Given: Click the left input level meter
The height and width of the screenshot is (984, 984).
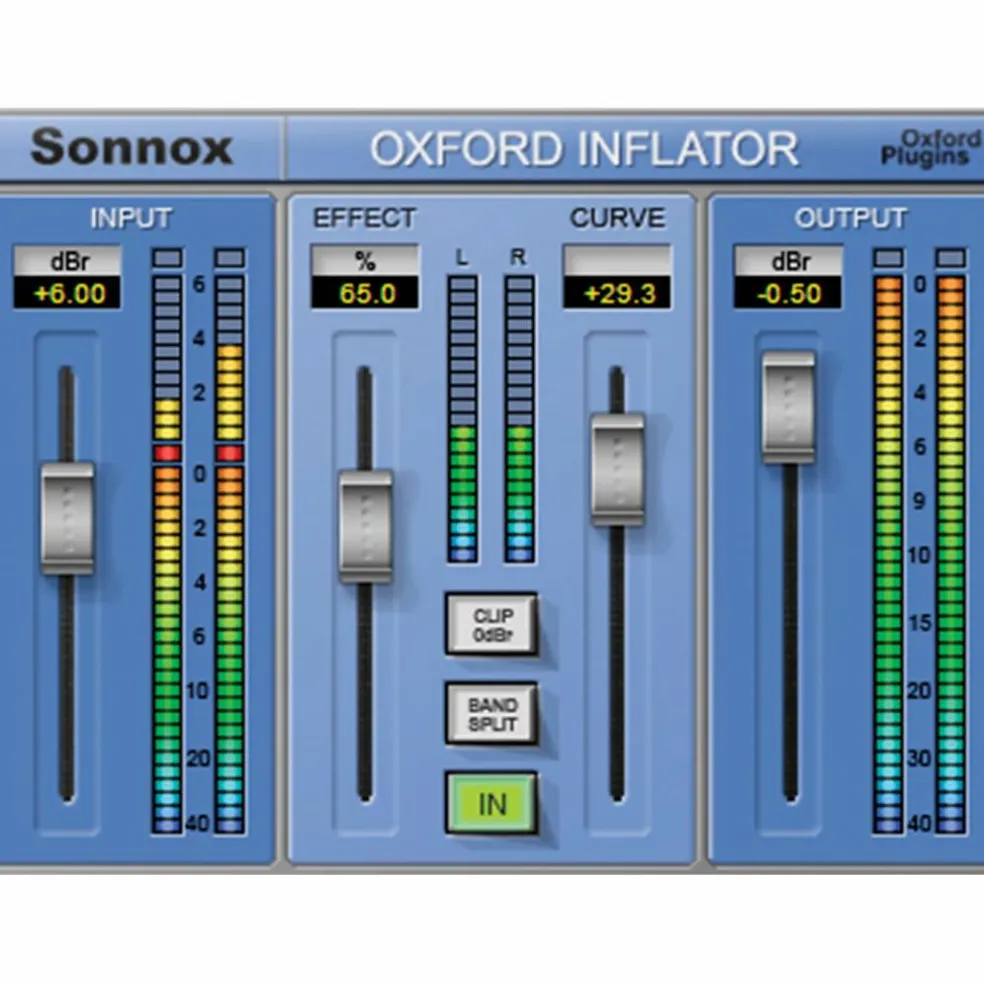Looking at the screenshot, I should point(168,555).
